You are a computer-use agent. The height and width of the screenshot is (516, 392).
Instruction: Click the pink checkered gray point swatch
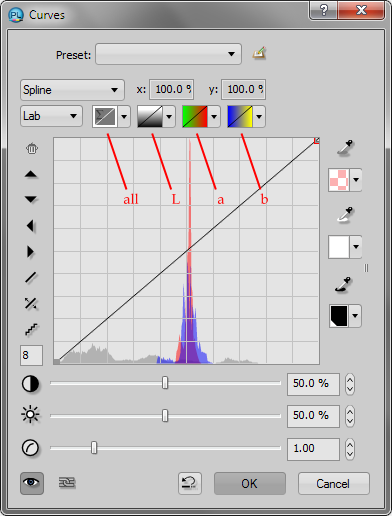point(339,180)
